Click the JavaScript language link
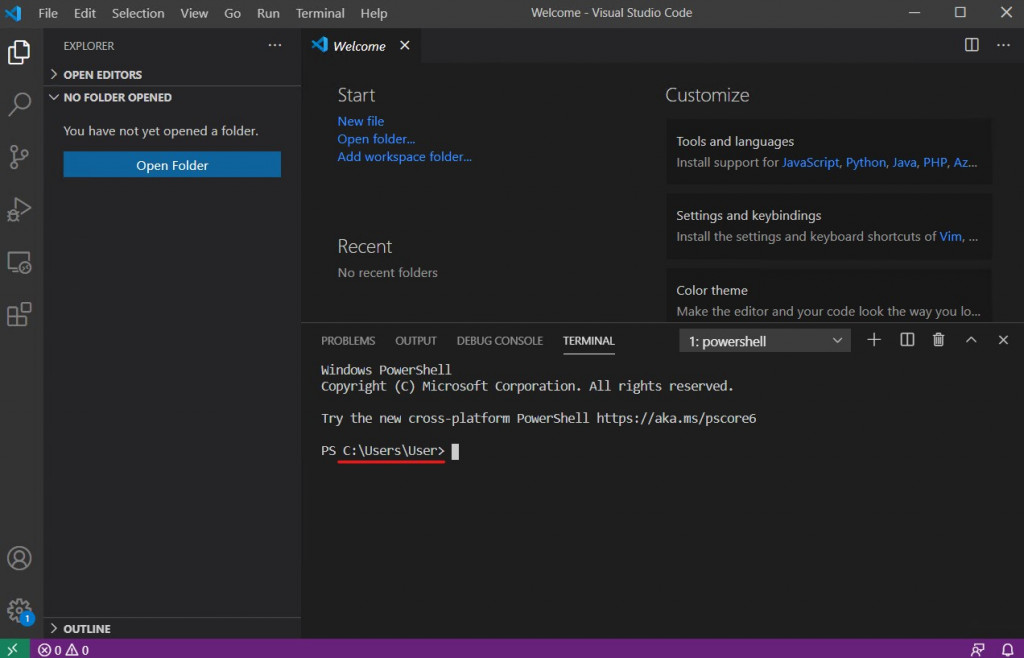 pos(810,163)
